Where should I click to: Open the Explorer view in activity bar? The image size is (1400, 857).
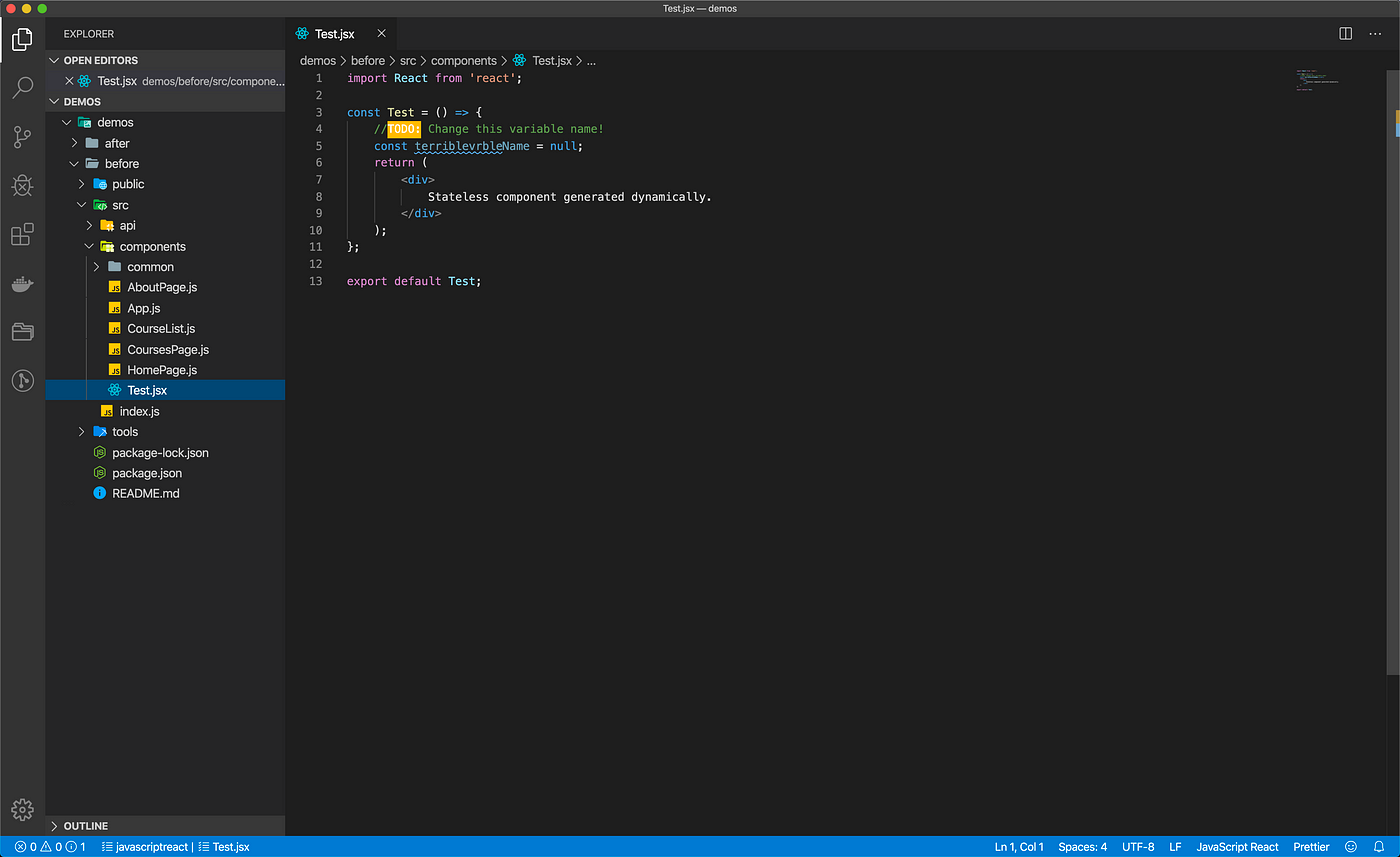point(22,41)
